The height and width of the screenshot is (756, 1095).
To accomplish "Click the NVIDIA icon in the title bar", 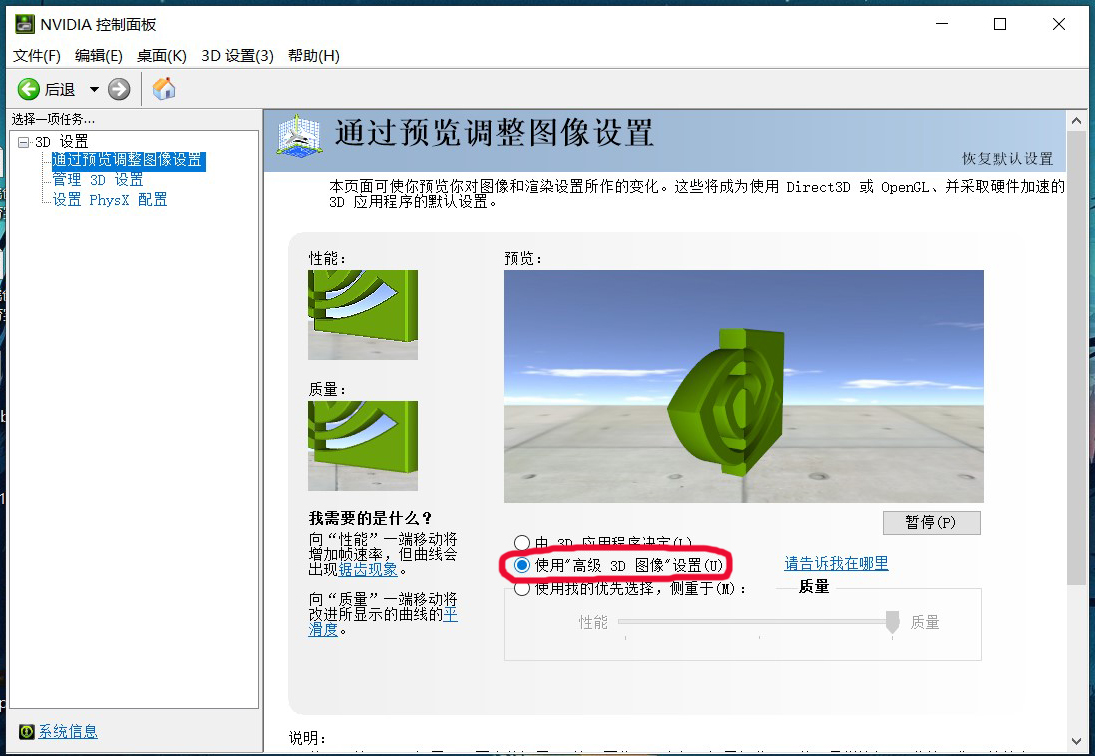I will 22,23.
